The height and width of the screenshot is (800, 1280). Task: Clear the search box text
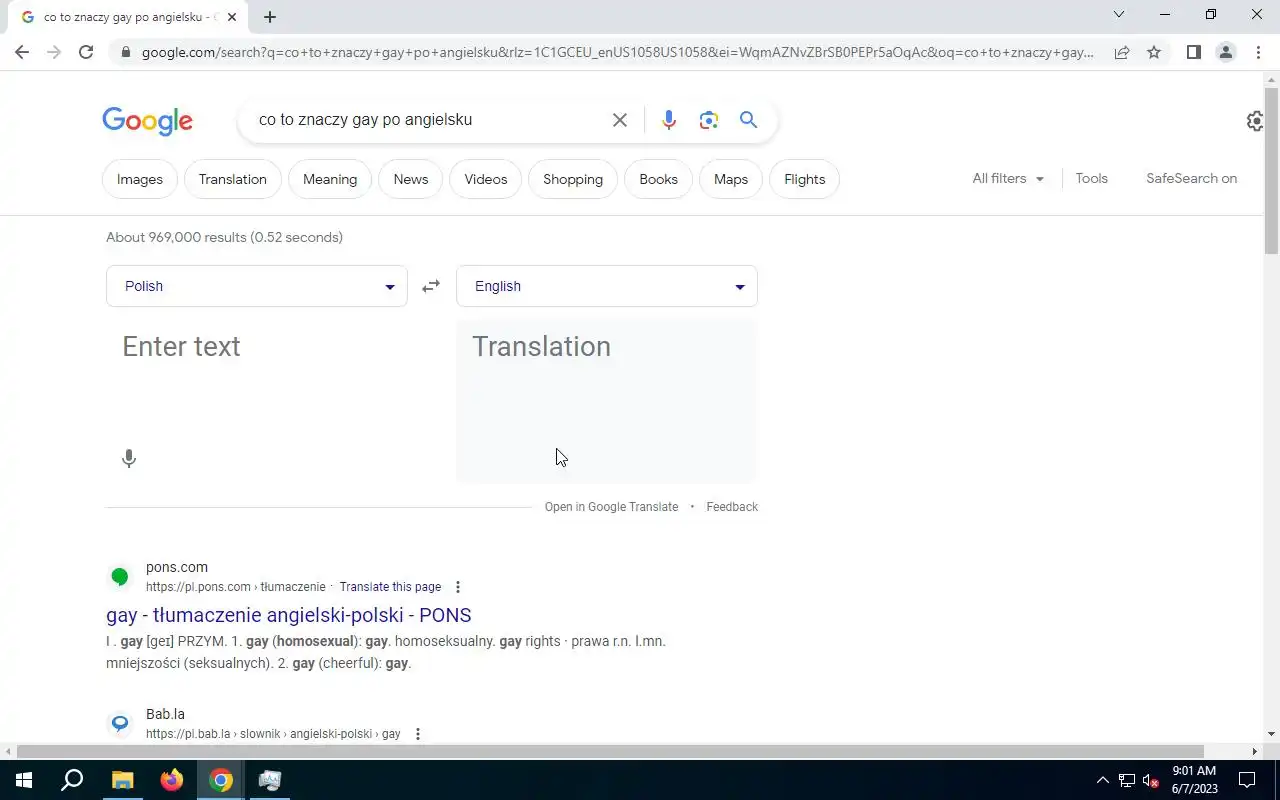point(620,120)
